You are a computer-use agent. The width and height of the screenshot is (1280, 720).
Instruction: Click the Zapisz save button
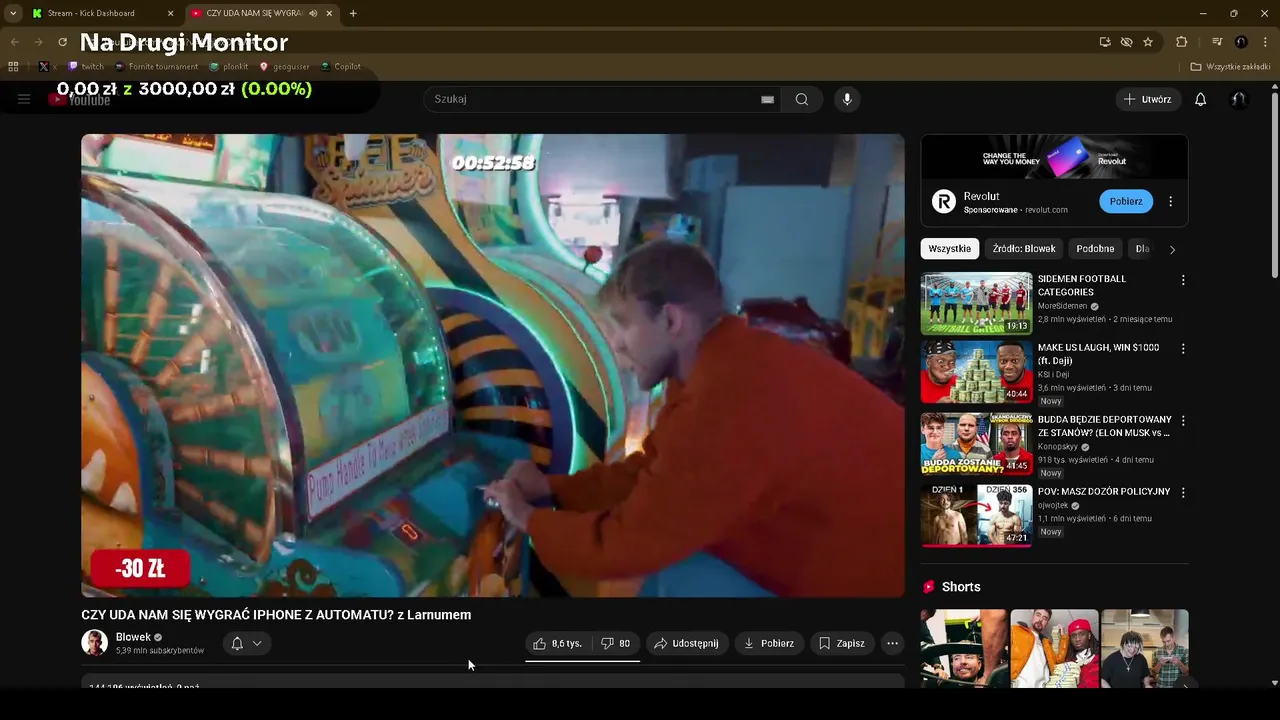[841, 644]
